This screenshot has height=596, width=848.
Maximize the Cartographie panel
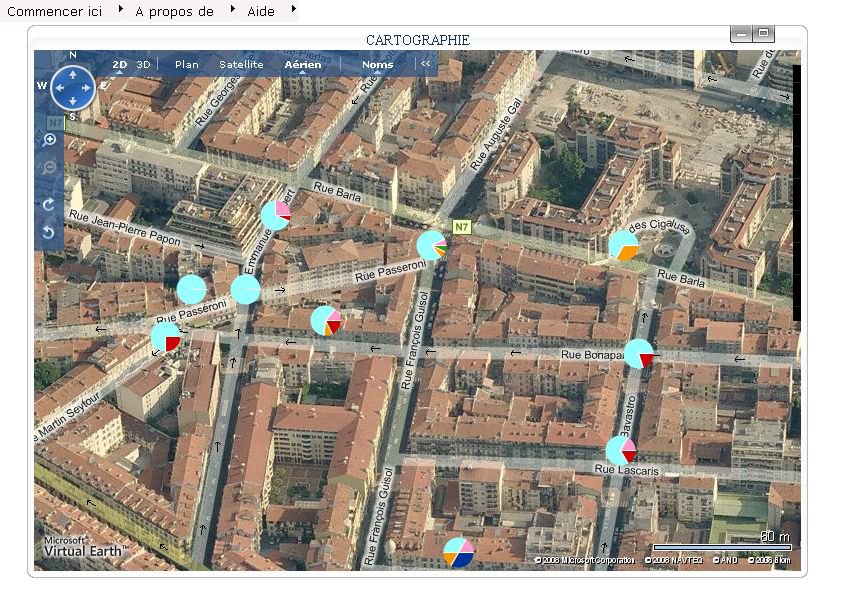(x=764, y=34)
